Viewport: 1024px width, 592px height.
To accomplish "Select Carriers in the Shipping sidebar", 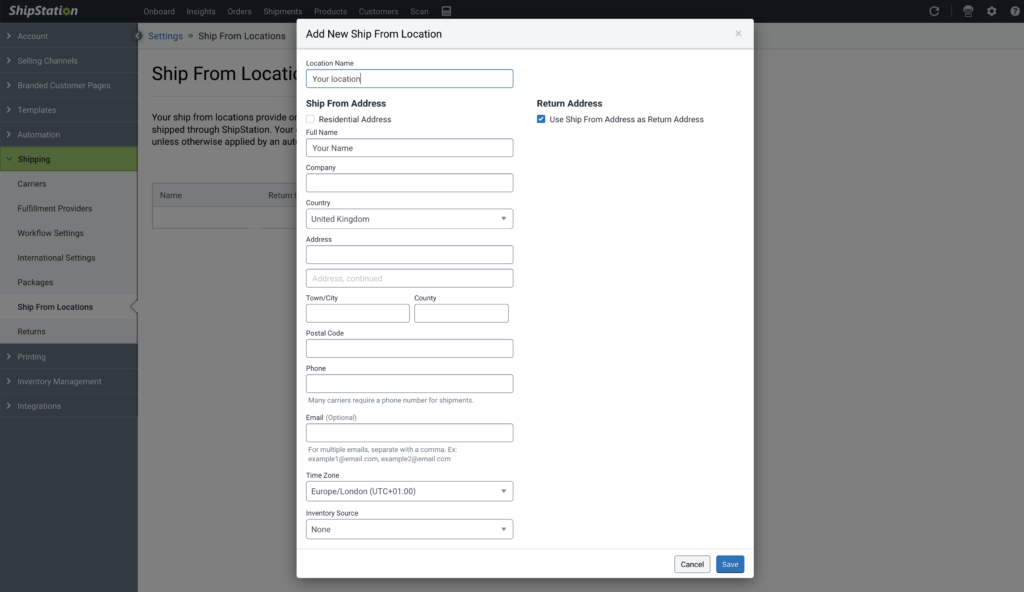I will pos(32,184).
